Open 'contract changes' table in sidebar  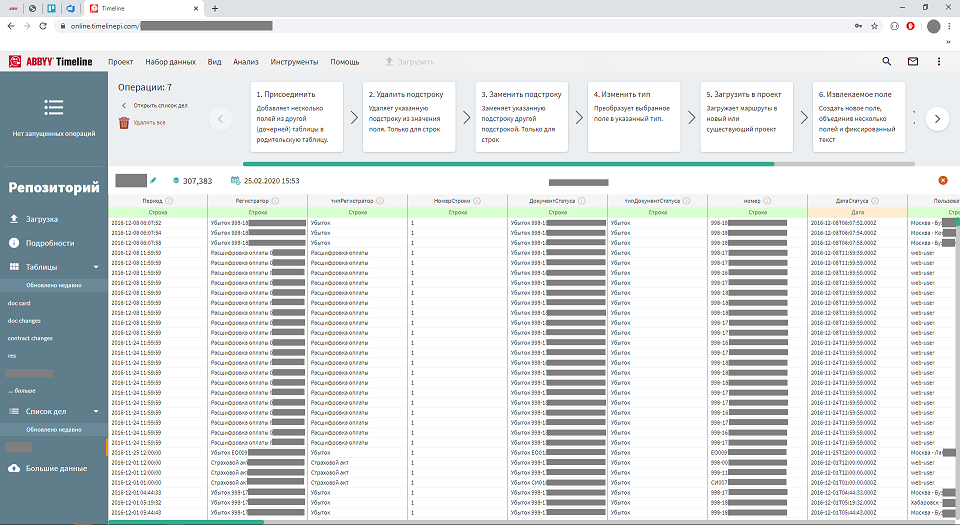pyautogui.click(x=30, y=338)
